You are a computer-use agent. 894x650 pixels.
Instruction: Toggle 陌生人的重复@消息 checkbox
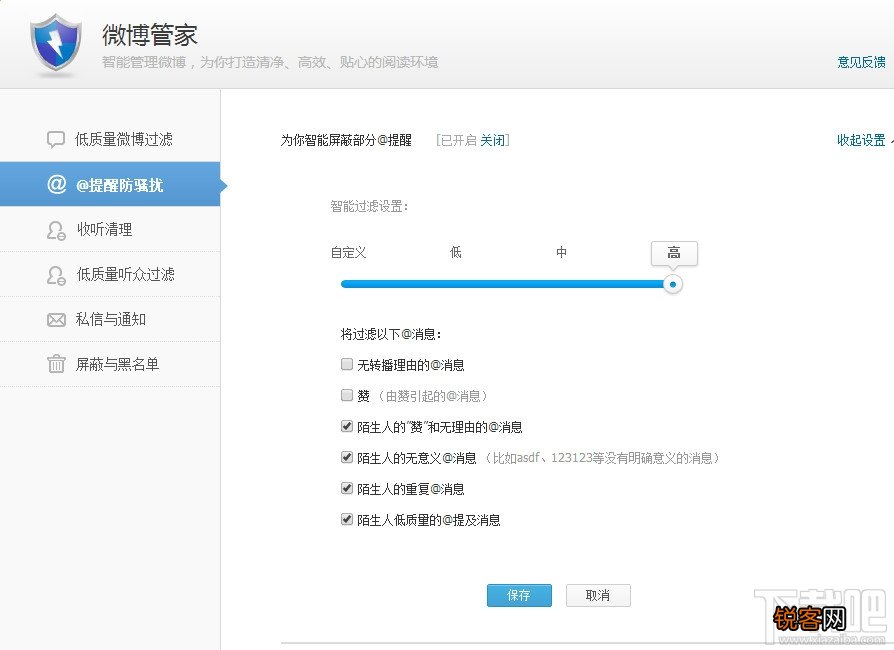pyautogui.click(x=347, y=488)
